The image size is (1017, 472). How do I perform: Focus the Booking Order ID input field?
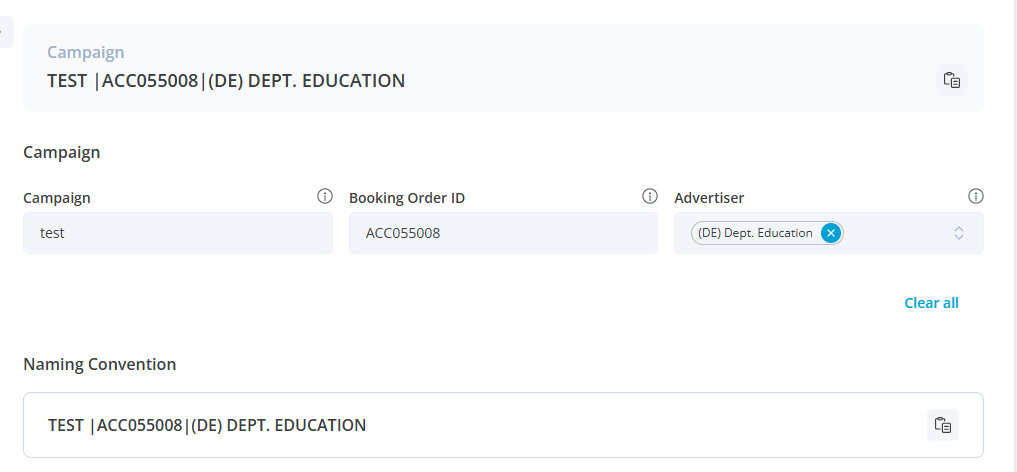[503, 233]
